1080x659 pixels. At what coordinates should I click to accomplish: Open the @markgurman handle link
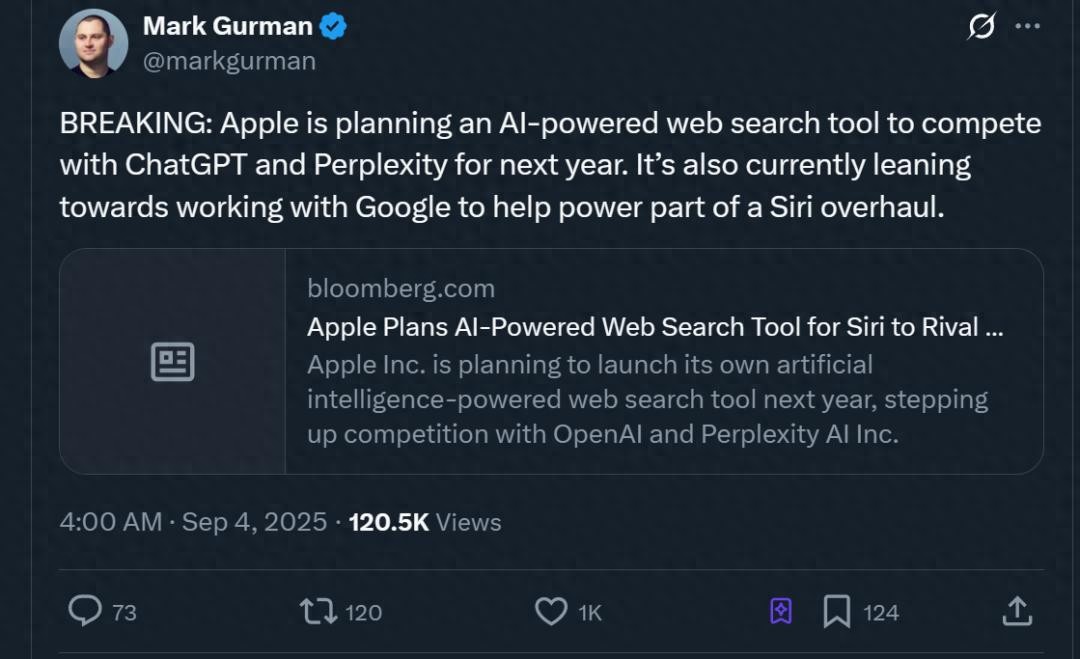coord(229,61)
